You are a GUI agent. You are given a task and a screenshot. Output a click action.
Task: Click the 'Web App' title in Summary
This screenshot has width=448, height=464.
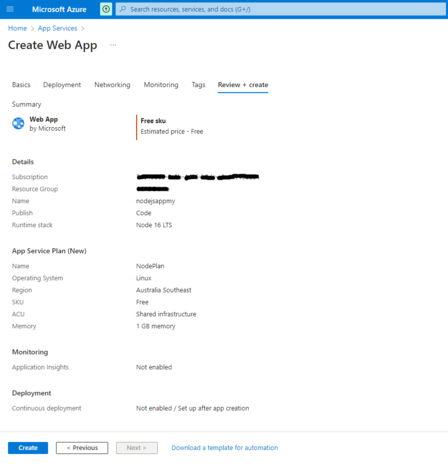[x=43, y=119]
